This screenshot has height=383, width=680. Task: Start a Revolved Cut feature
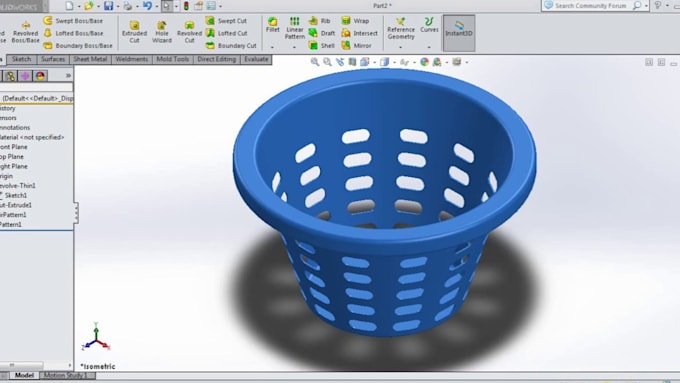190,32
